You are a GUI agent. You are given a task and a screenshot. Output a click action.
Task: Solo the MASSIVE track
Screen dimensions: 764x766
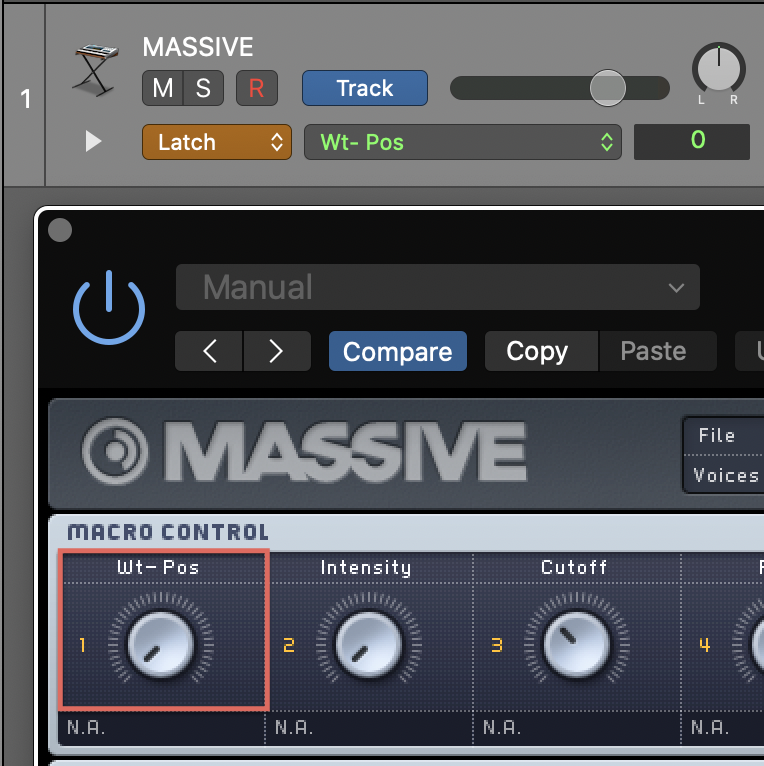coord(204,88)
